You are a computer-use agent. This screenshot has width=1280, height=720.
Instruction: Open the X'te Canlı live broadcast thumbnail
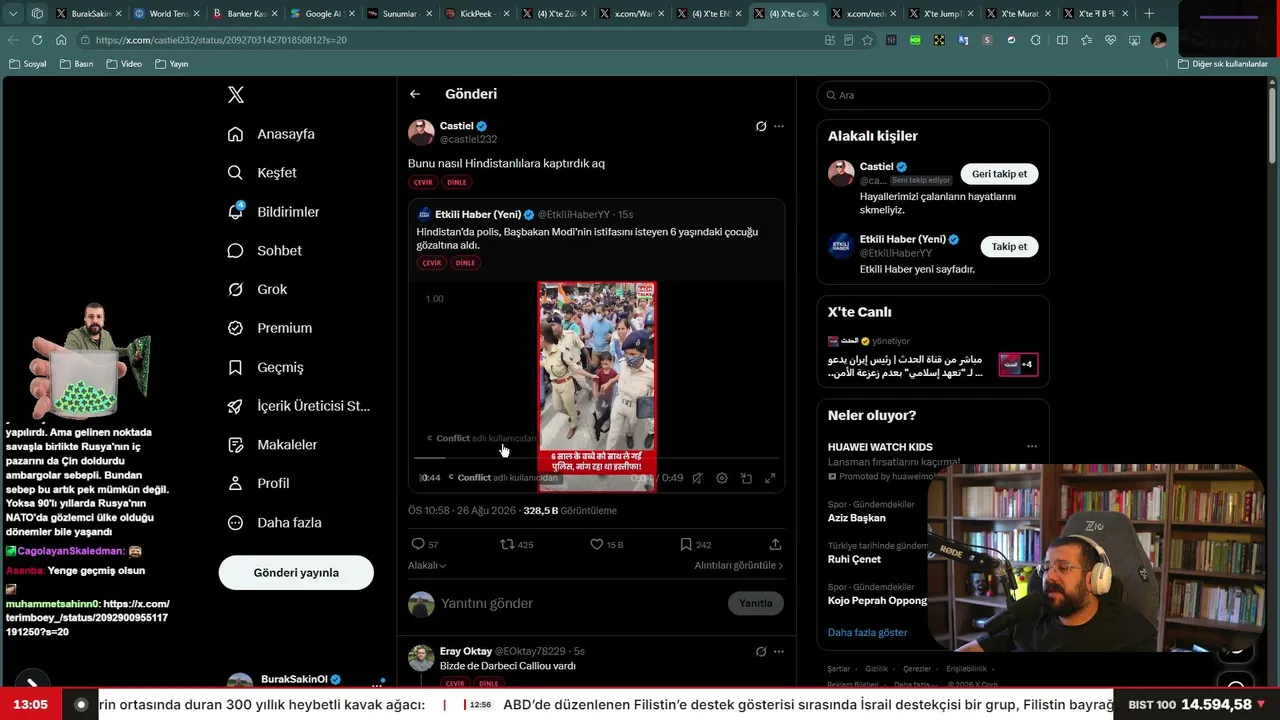click(x=1018, y=364)
